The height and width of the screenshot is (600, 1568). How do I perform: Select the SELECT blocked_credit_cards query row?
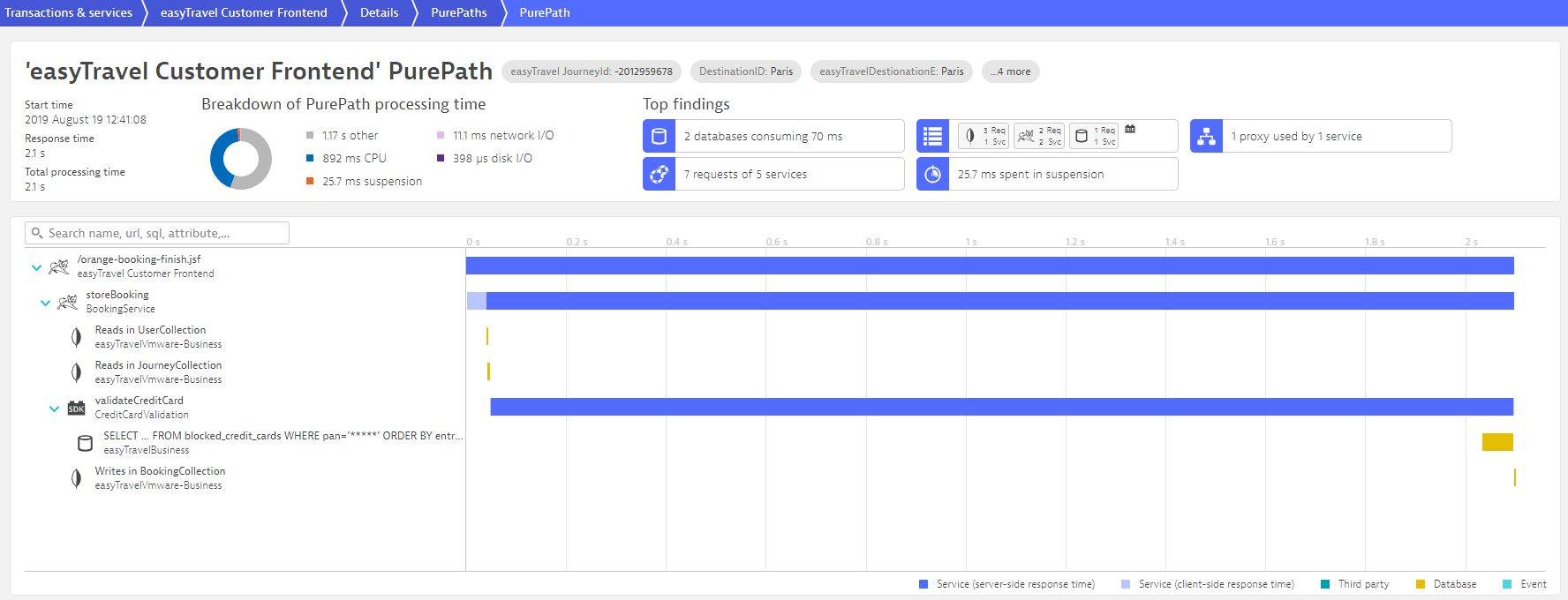pyautogui.click(x=283, y=443)
